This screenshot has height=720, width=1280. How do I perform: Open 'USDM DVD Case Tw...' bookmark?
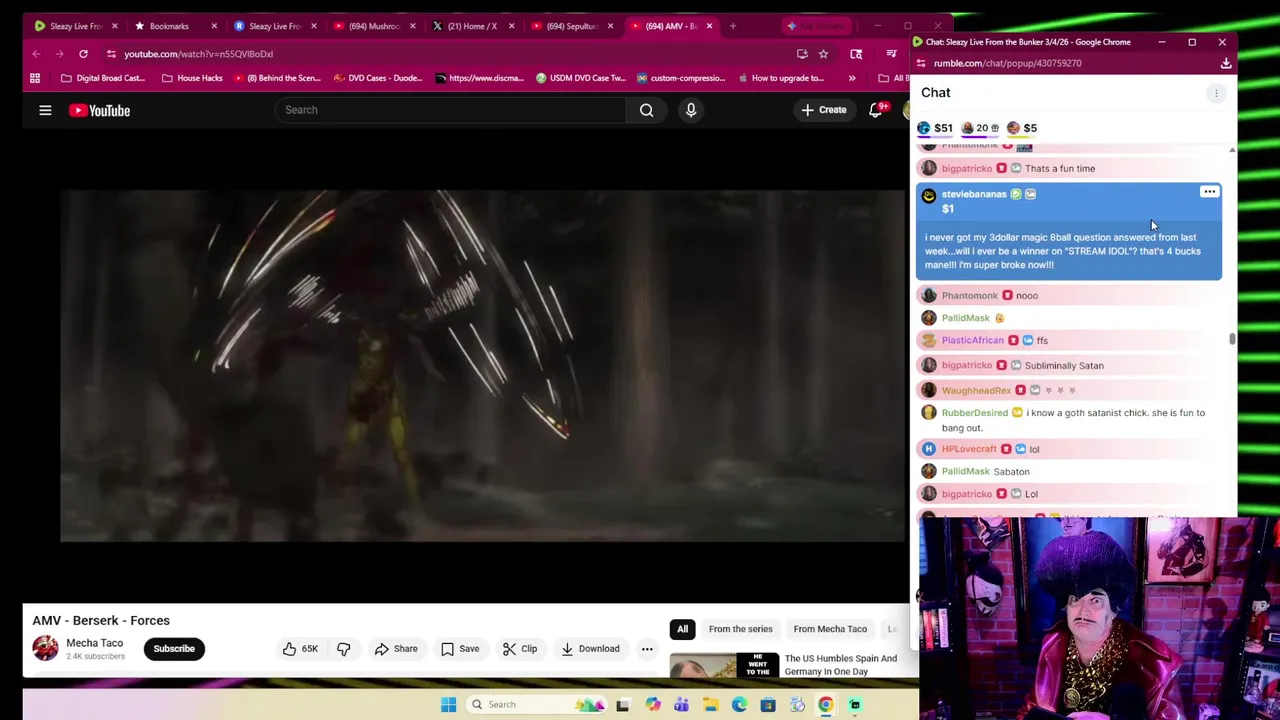click(x=581, y=78)
